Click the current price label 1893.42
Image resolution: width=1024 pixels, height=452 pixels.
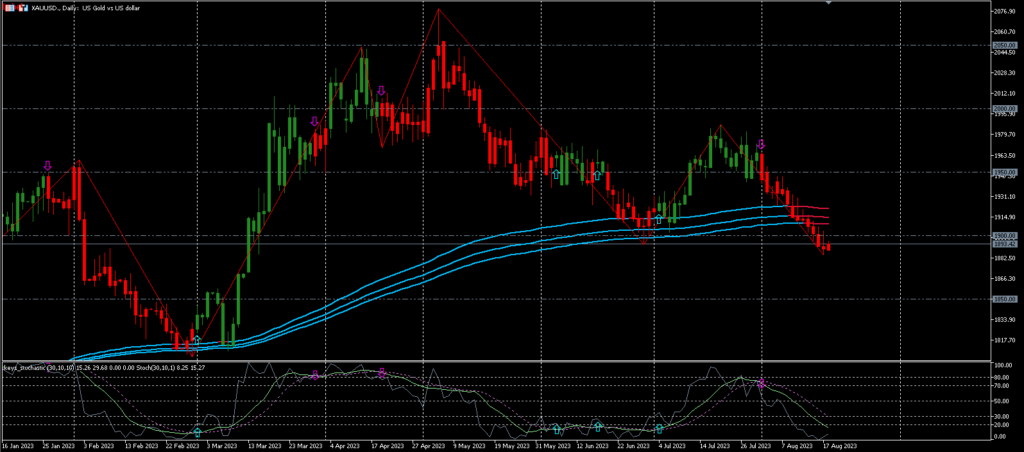1004,243
